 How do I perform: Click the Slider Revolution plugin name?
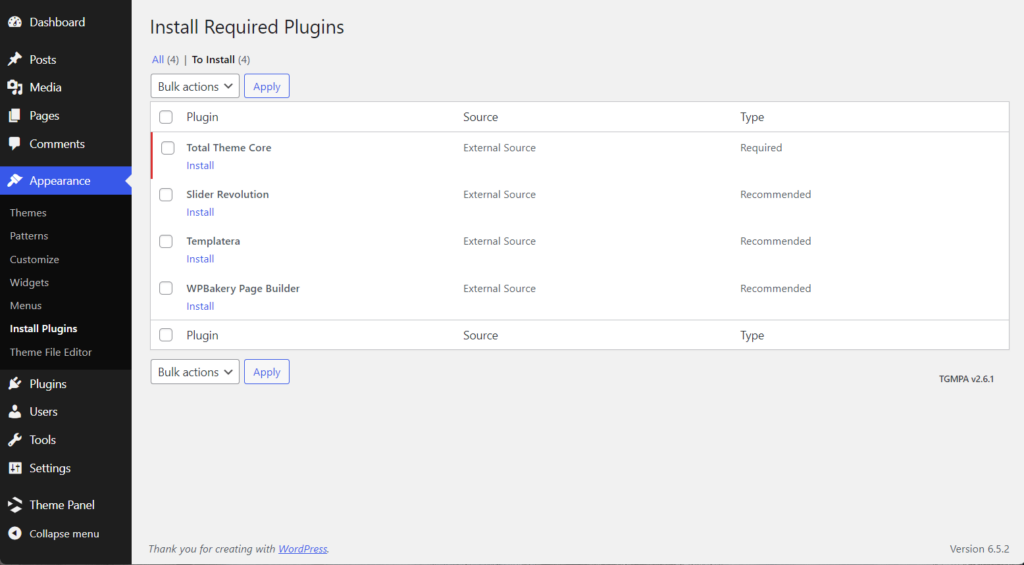[x=227, y=195]
